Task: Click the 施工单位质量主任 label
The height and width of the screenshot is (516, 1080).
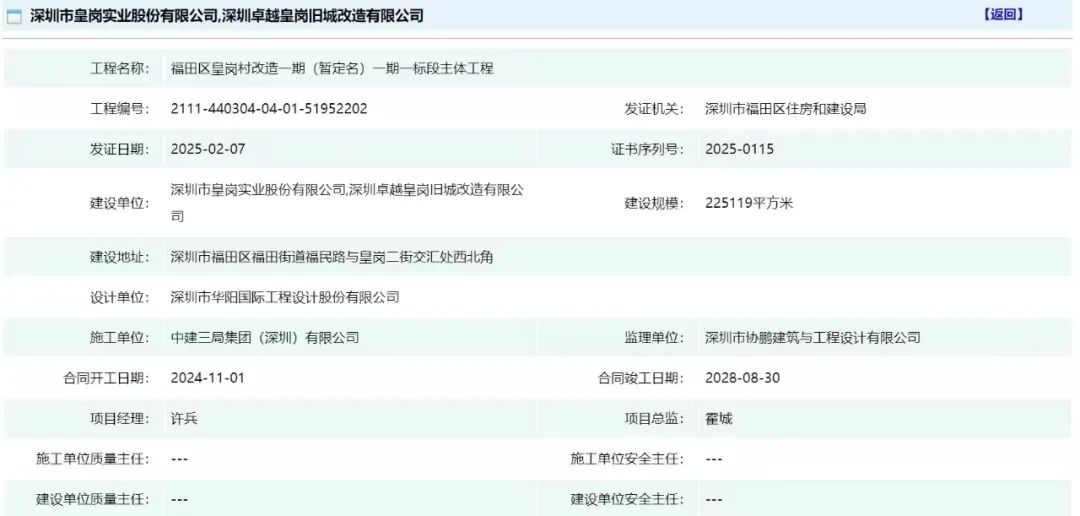Action: (92, 459)
